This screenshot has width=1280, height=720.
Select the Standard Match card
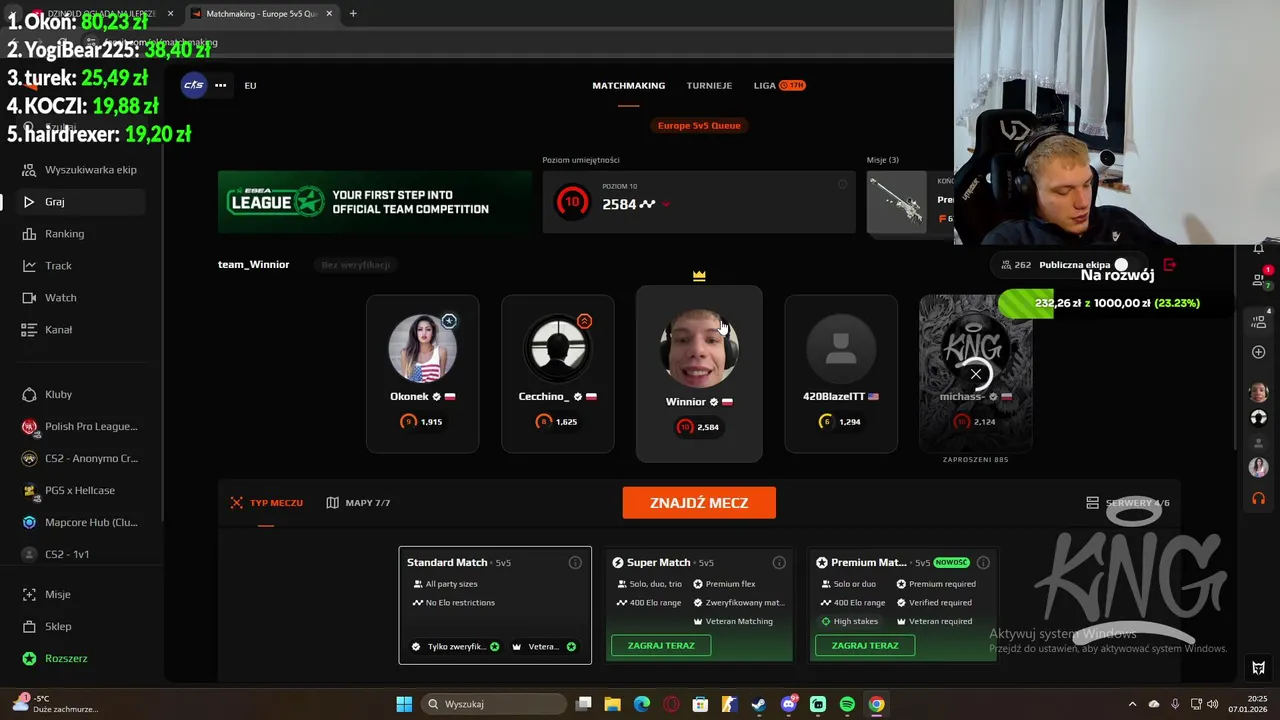tap(495, 605)
